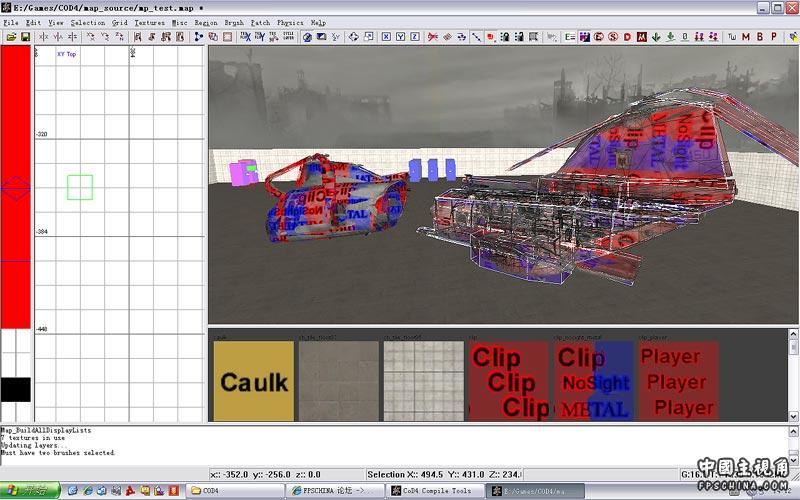Click the Windows Start button
800x500 pixels.
pos(30,491)
